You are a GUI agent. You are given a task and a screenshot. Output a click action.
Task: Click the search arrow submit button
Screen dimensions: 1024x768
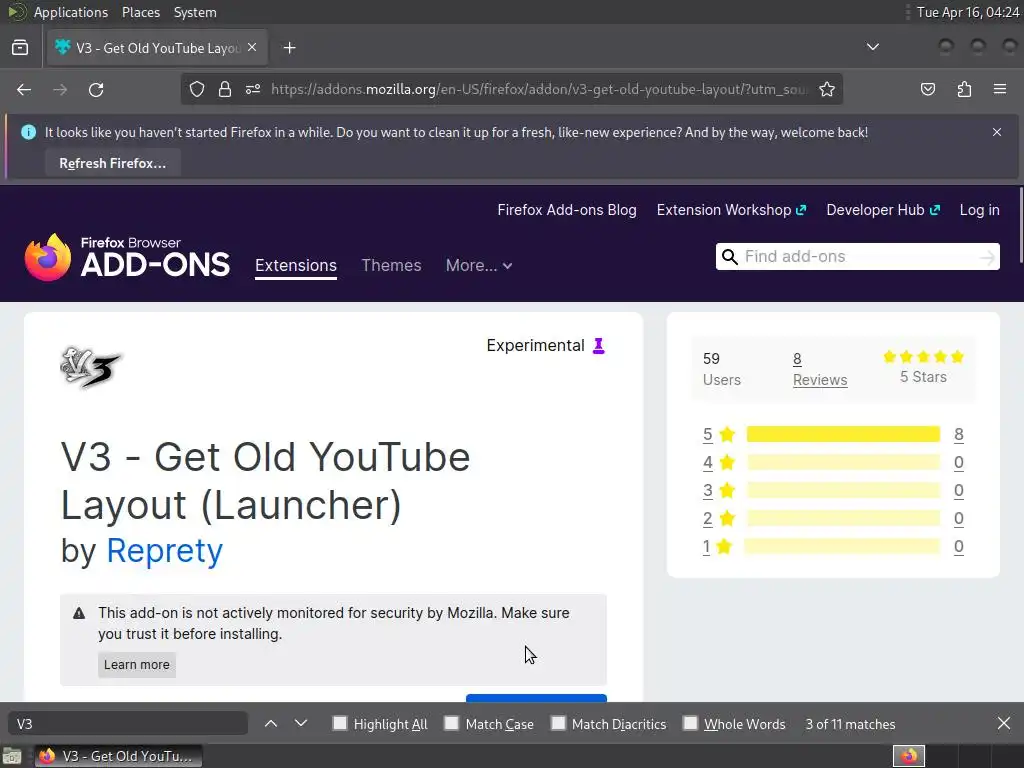987,257
